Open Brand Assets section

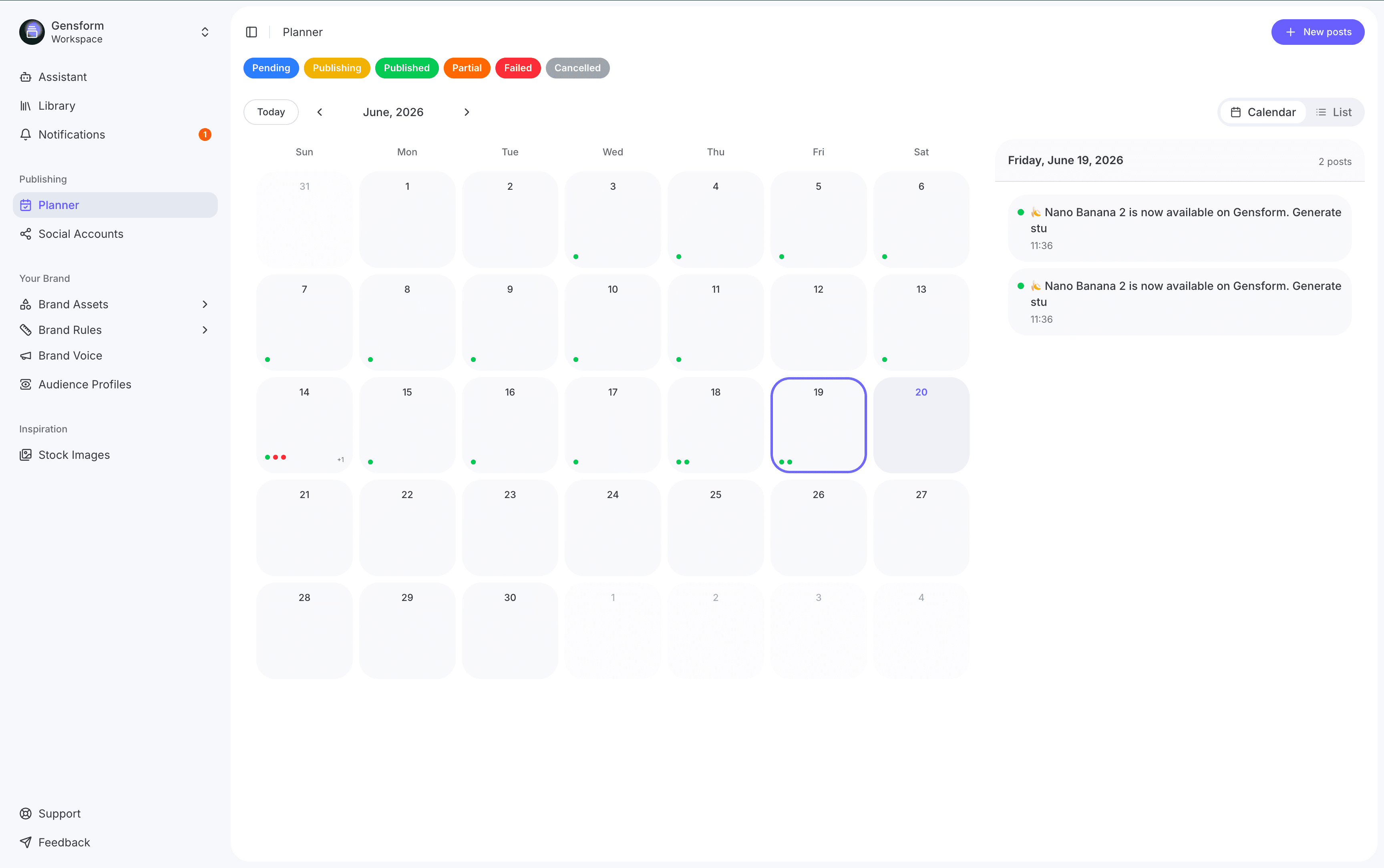tap(115, 304)
